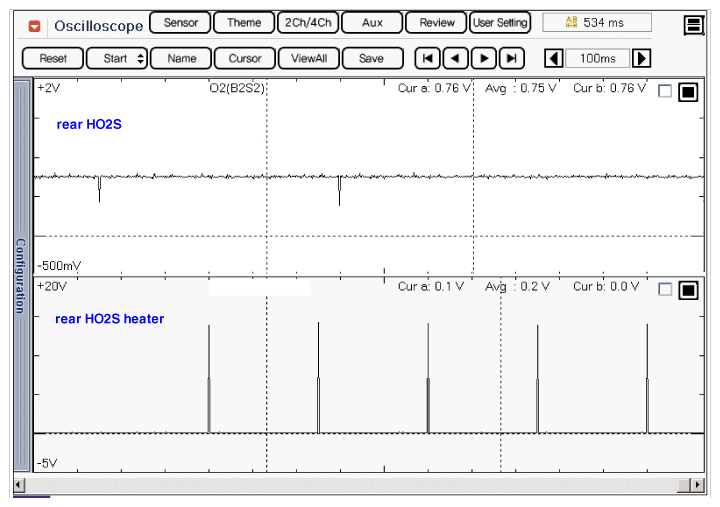Open the Start dropdown
This screenshot has width=720, height=507.
[x=124, y=59]
